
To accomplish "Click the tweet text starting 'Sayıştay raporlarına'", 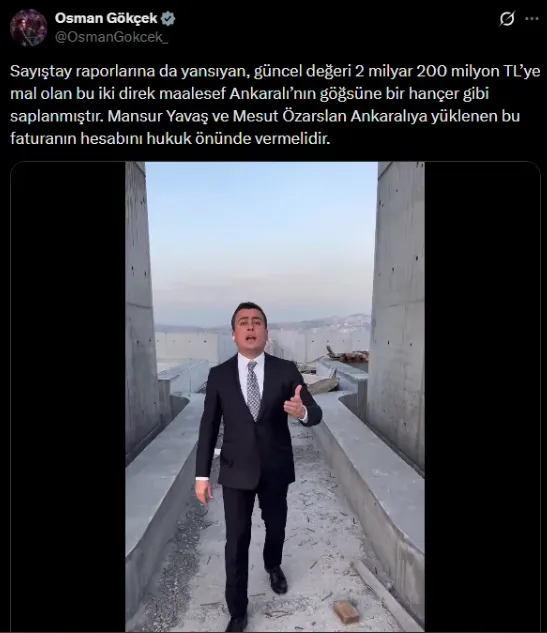I will 275,105.
